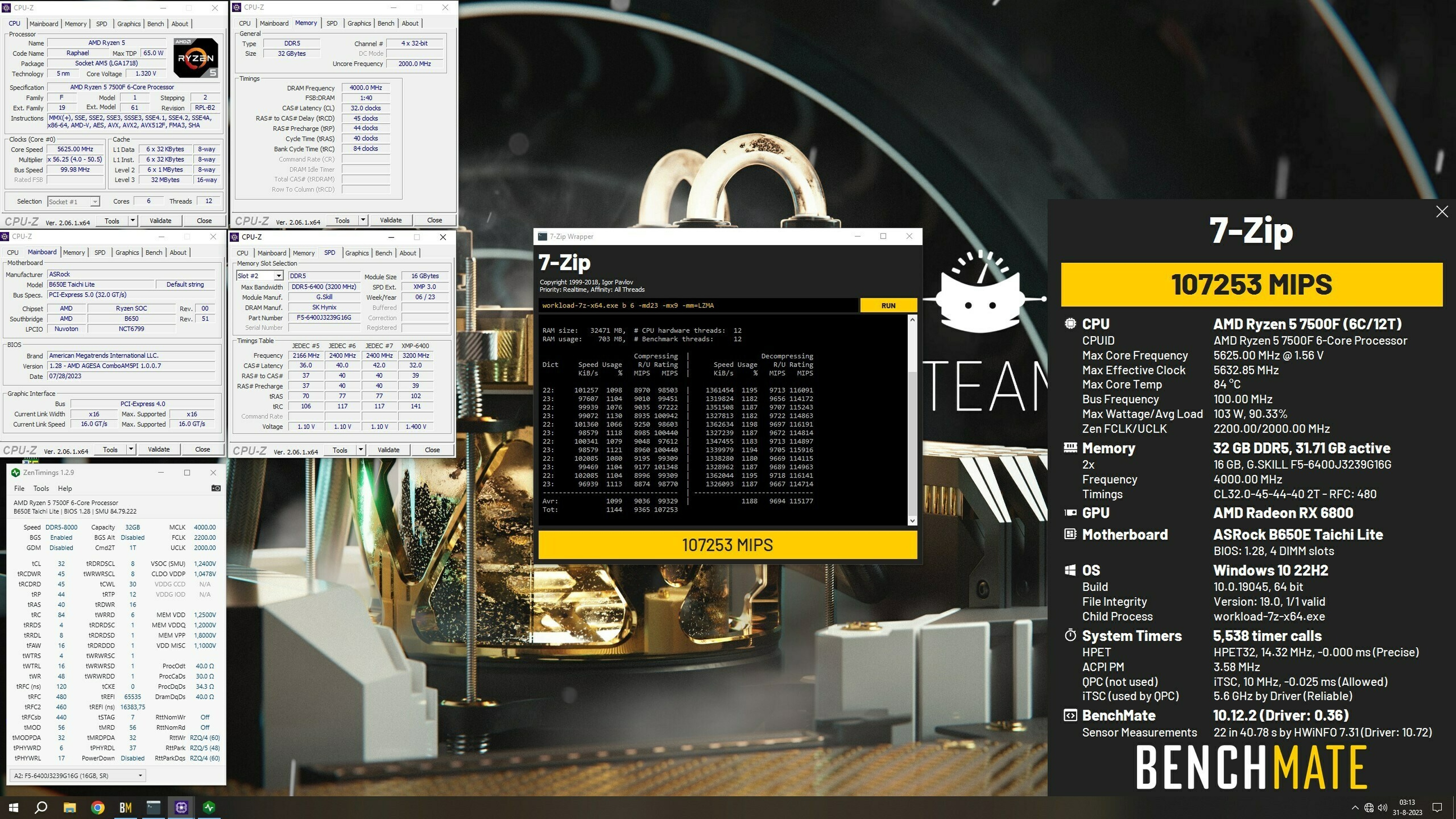Show hidden system tray icons
The width and height of the screenshot is (1456, 819).
[1355, 807]
